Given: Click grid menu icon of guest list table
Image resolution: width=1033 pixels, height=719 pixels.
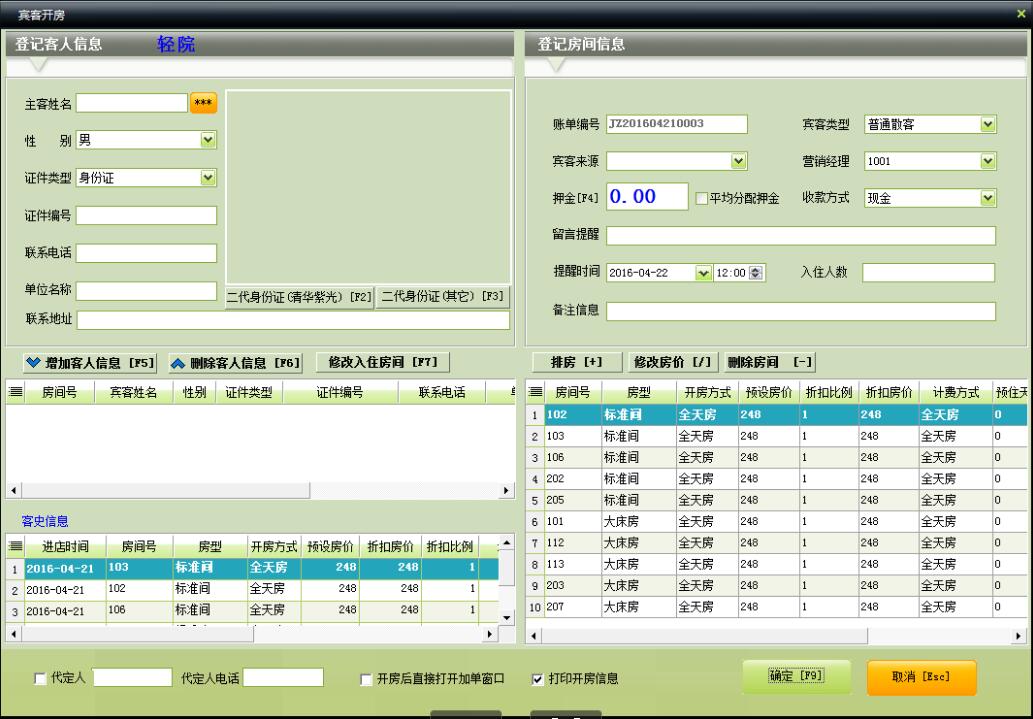Looking at the screenshot, I should point(15,392).
